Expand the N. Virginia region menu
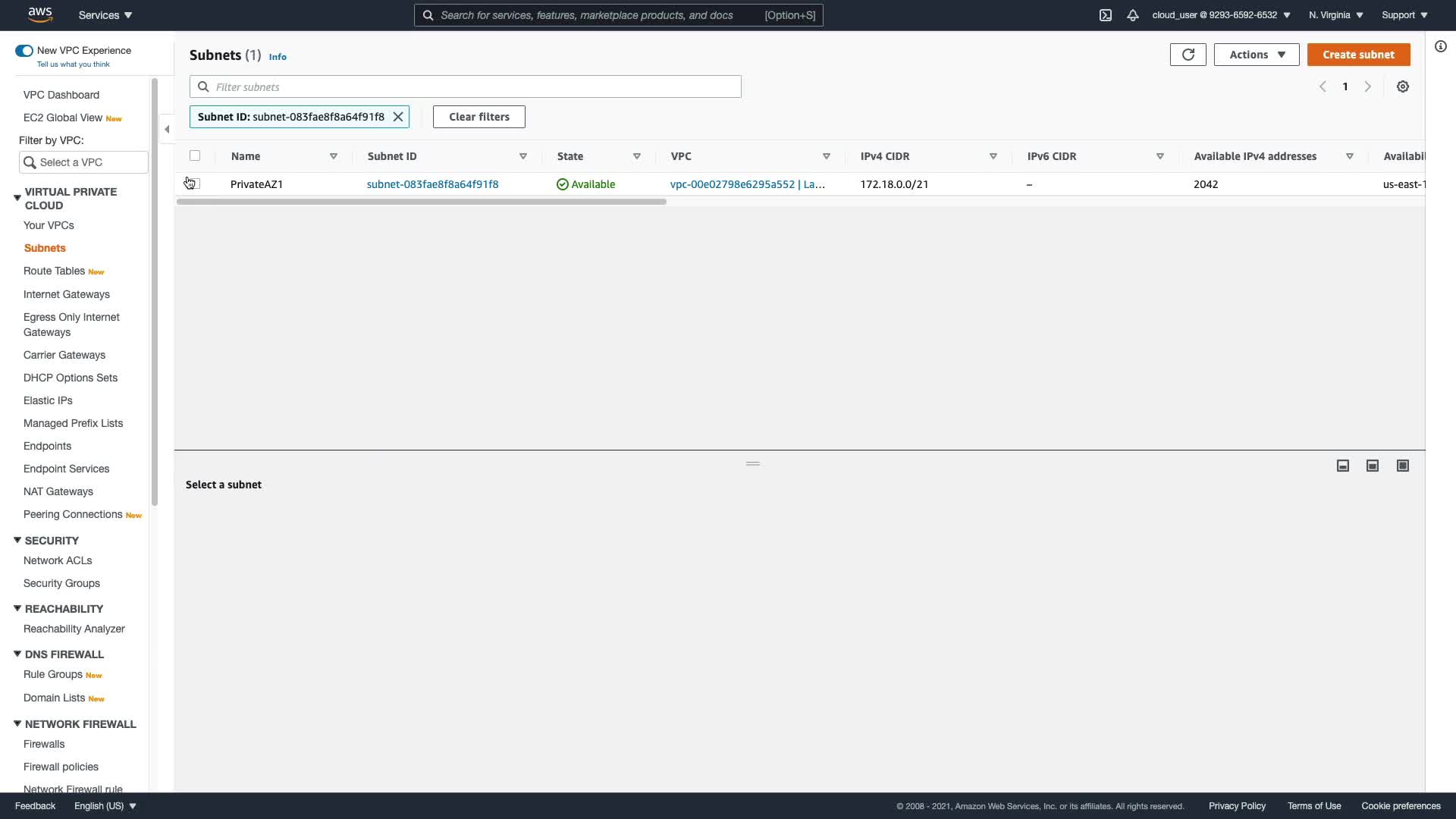Viewport: 1456px width, 819px height. point(1335,15)
